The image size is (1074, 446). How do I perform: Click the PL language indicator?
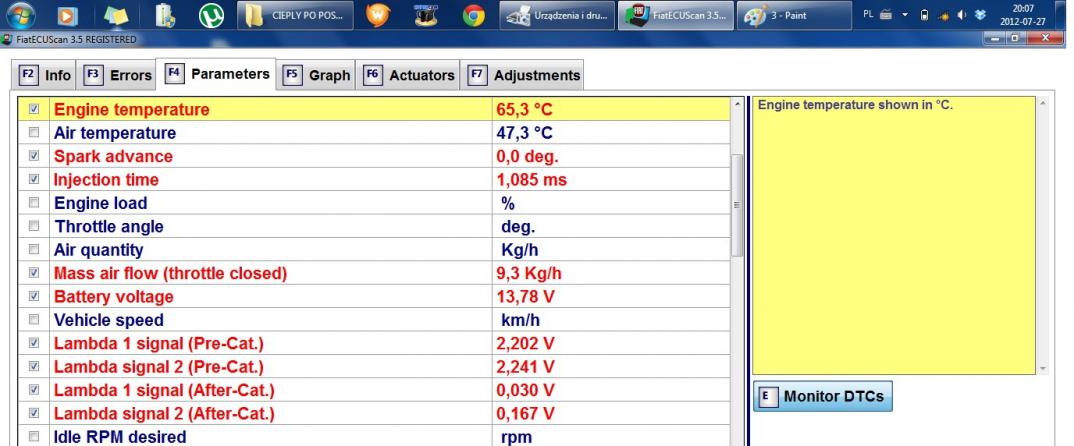tap(869, 14)
